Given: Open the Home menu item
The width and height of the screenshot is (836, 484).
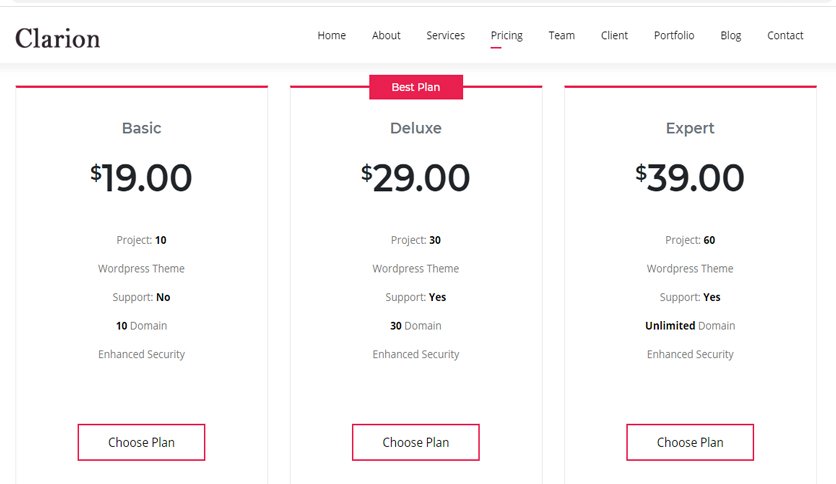Looking at the screenshot, I should tap(332, 35).
